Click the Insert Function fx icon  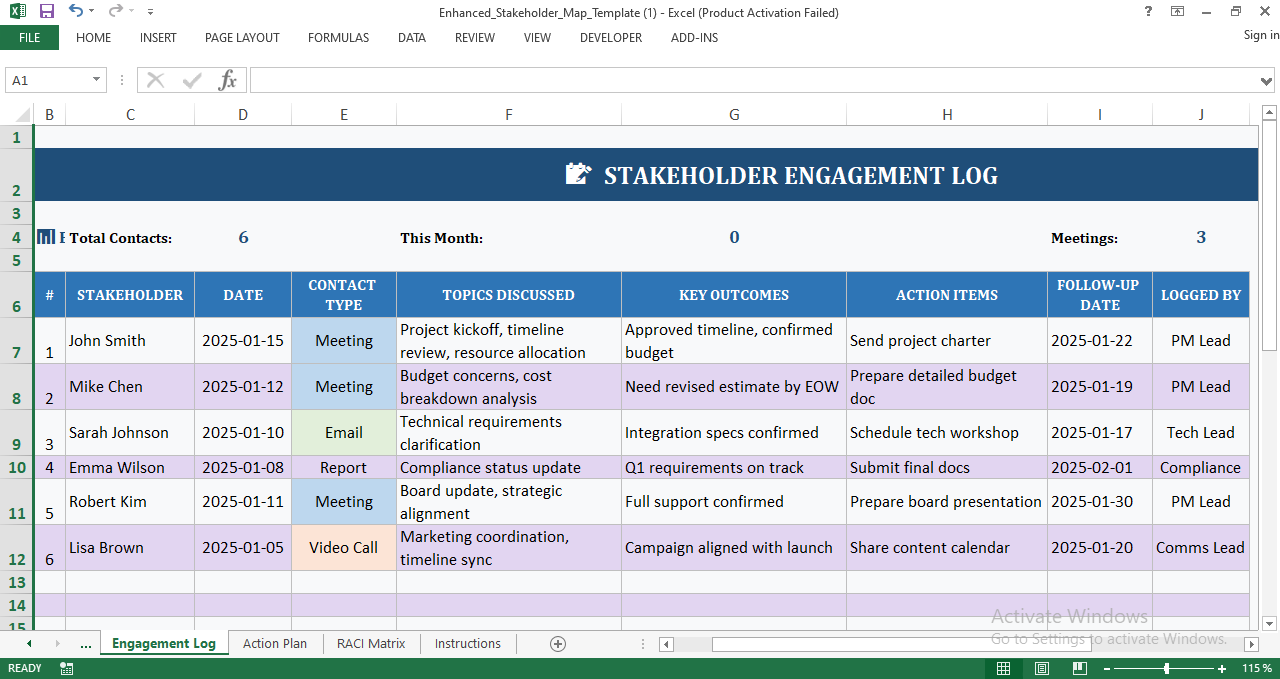click(228, 80)
